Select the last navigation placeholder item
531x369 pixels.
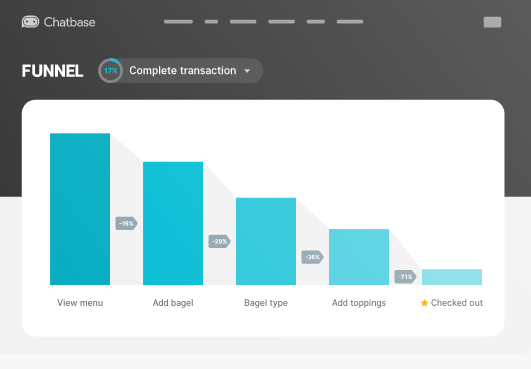350,22
